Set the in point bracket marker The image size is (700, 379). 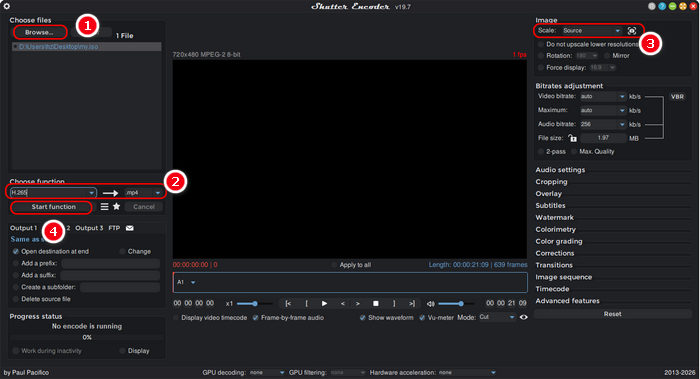[306, 304]
